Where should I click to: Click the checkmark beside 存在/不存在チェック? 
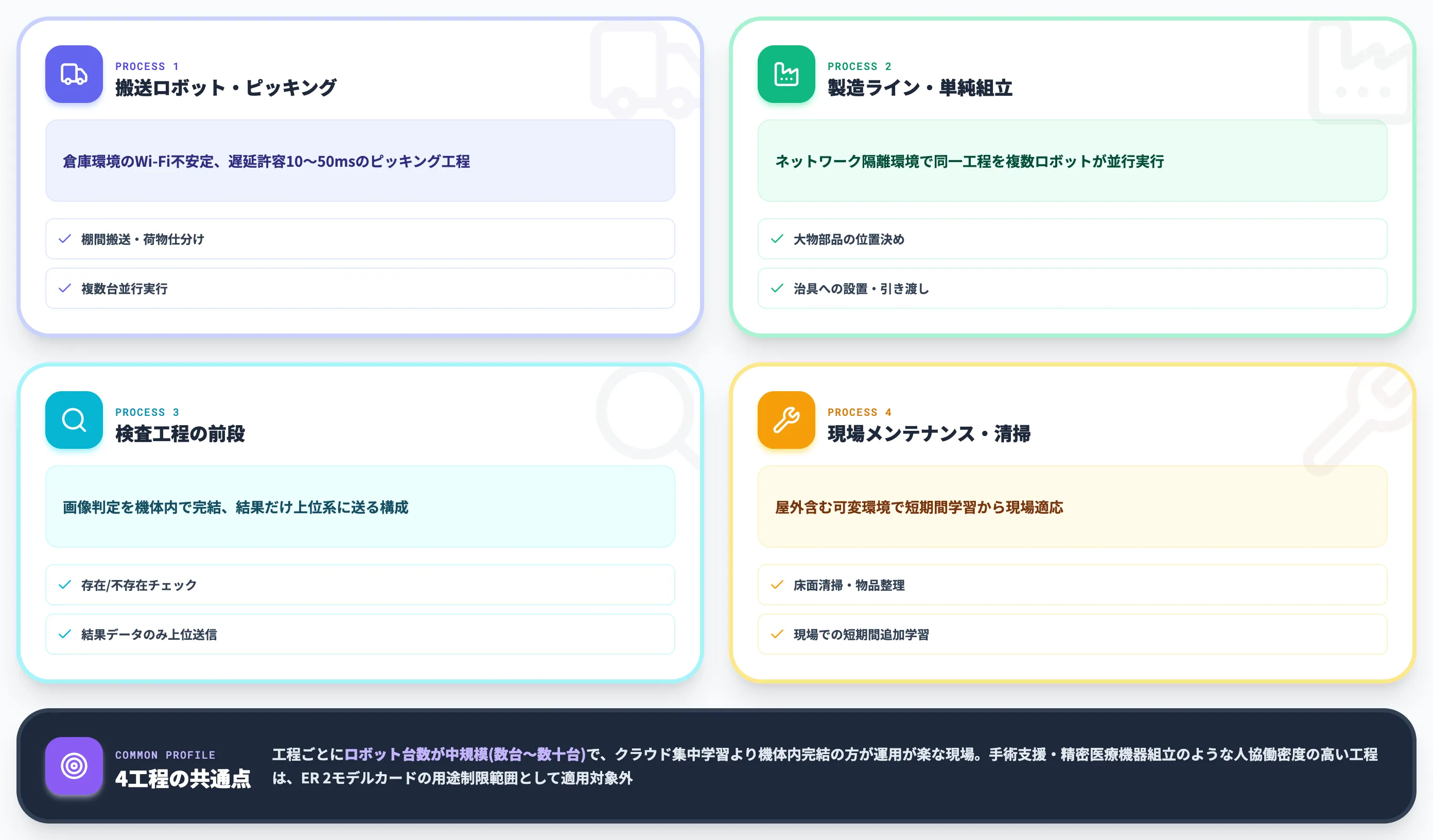tap(65, 585)
